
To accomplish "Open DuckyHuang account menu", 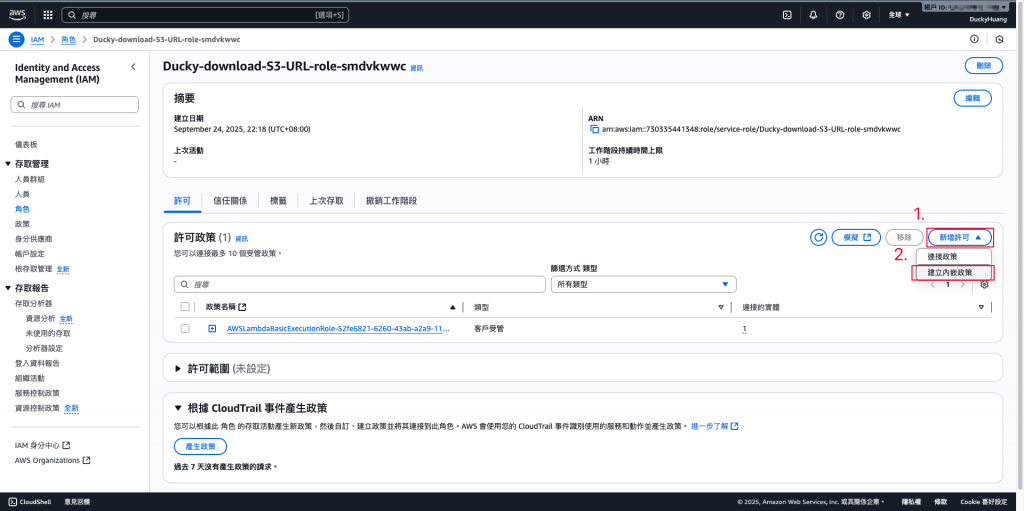I will point(988,20).
